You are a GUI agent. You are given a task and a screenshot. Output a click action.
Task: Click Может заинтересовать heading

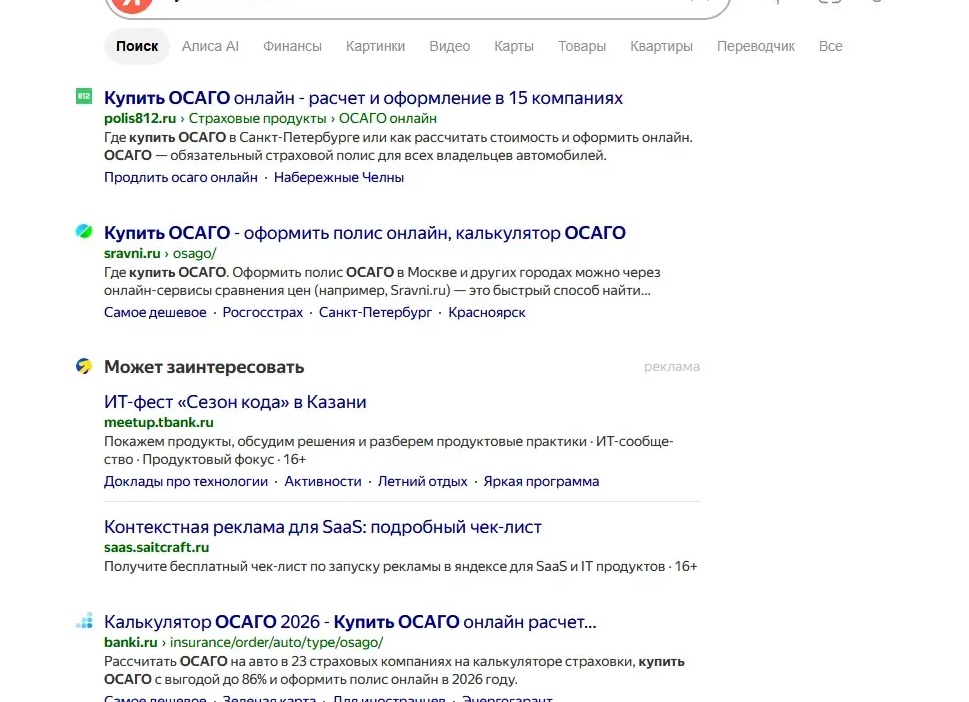(204, 367)
